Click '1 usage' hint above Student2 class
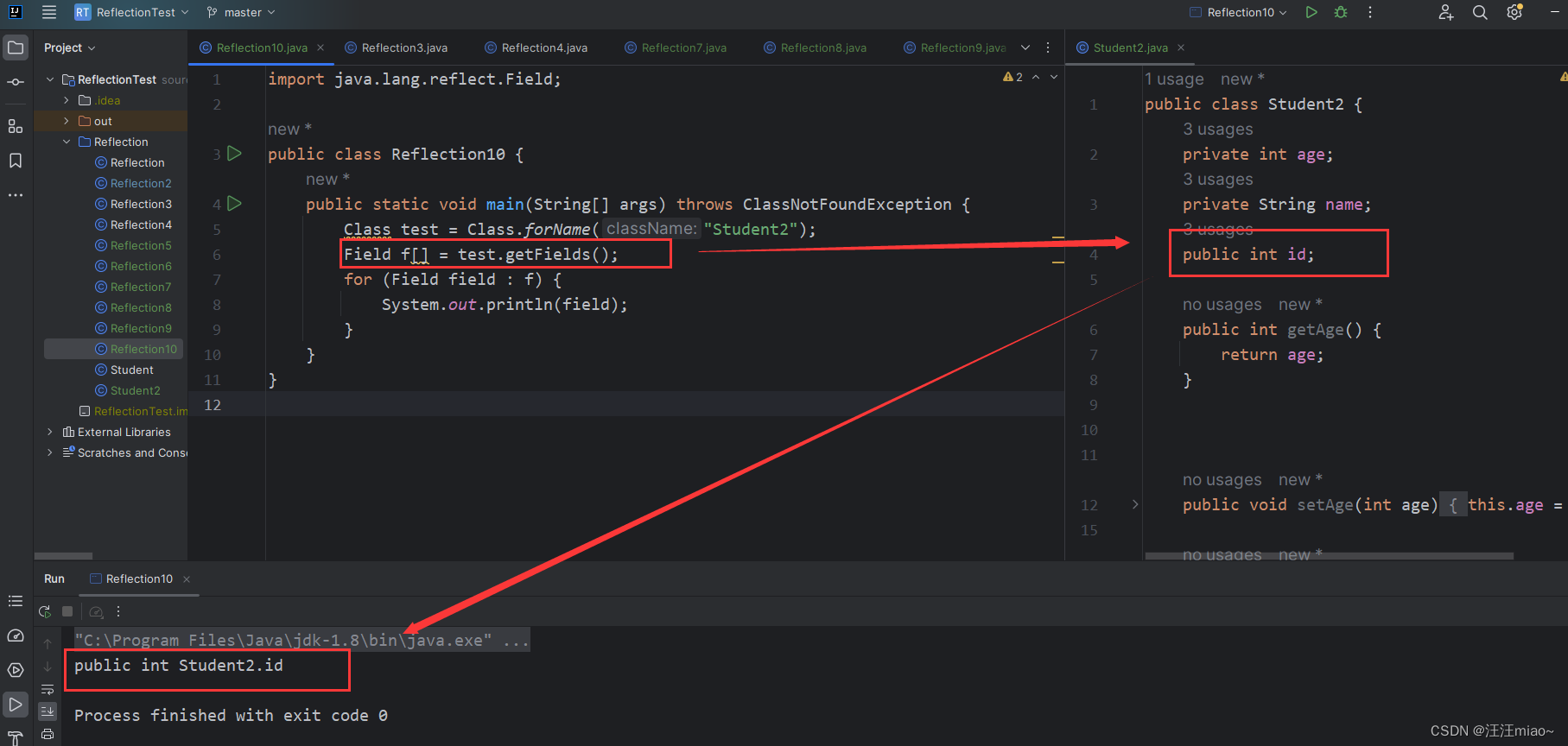The width and height of the screenshot is (1568, 746). [x=1174, y=79]
